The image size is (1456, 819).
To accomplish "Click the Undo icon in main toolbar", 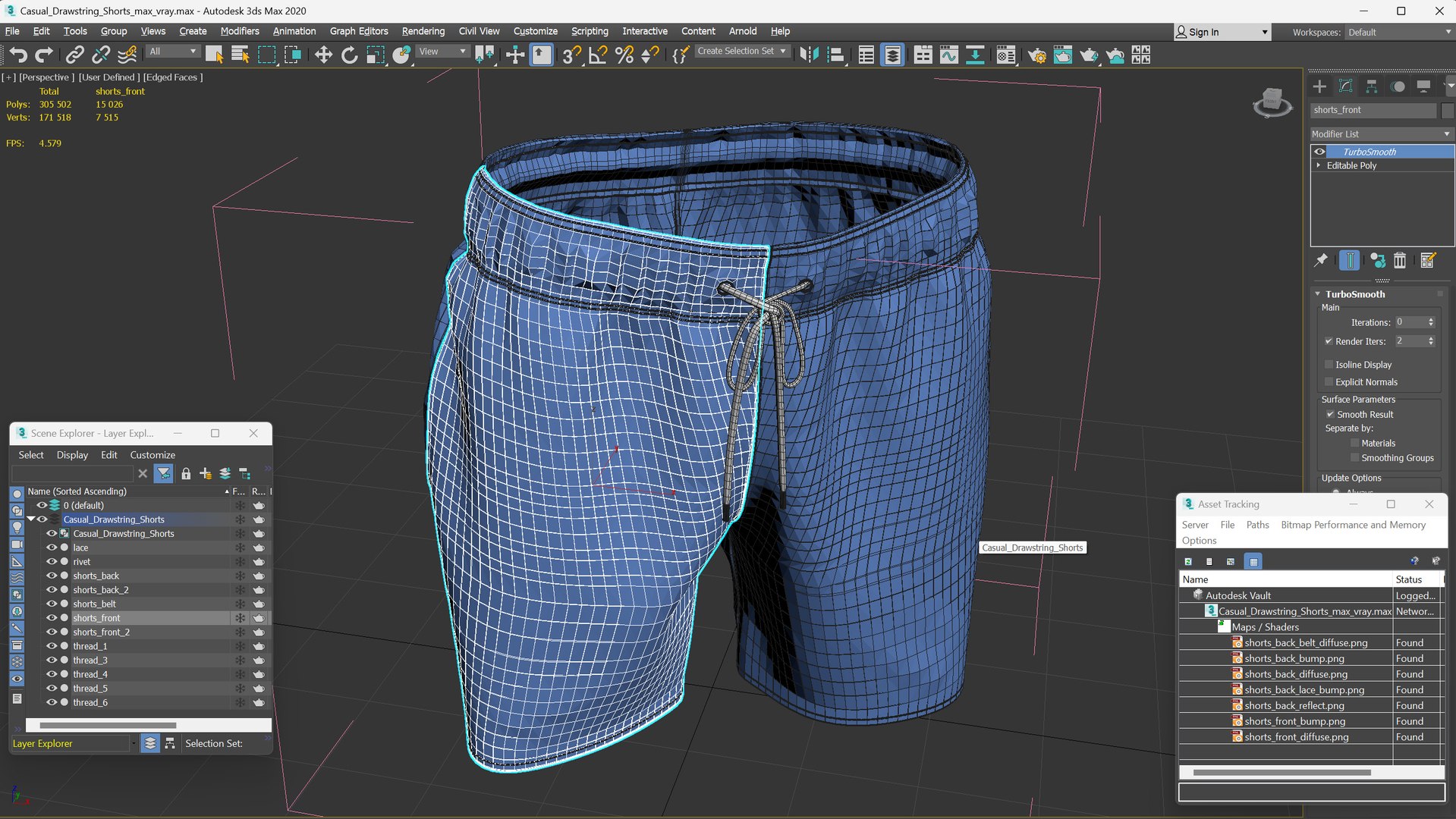I will pos(18,55).
